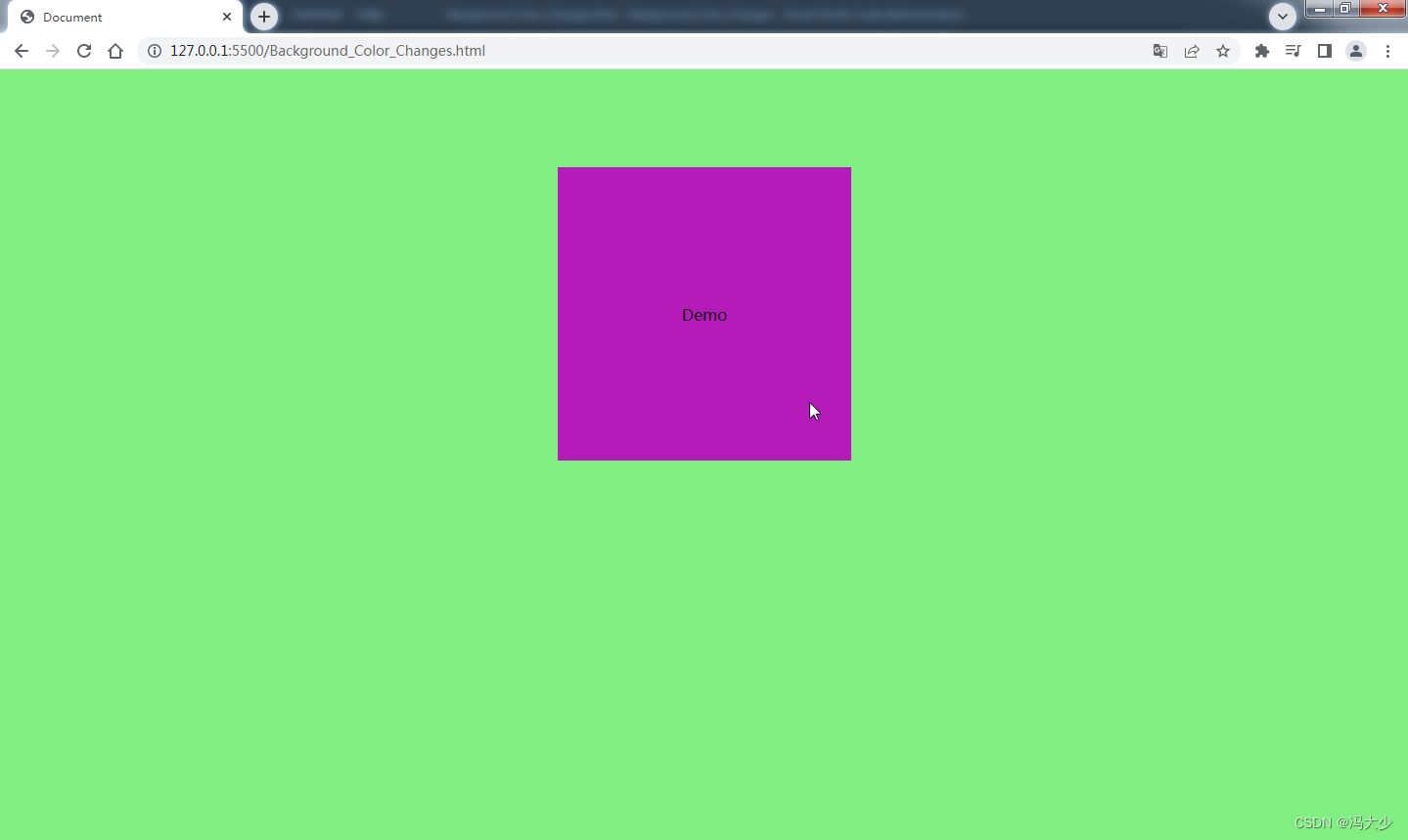Select the Document tab

(125, 17)
